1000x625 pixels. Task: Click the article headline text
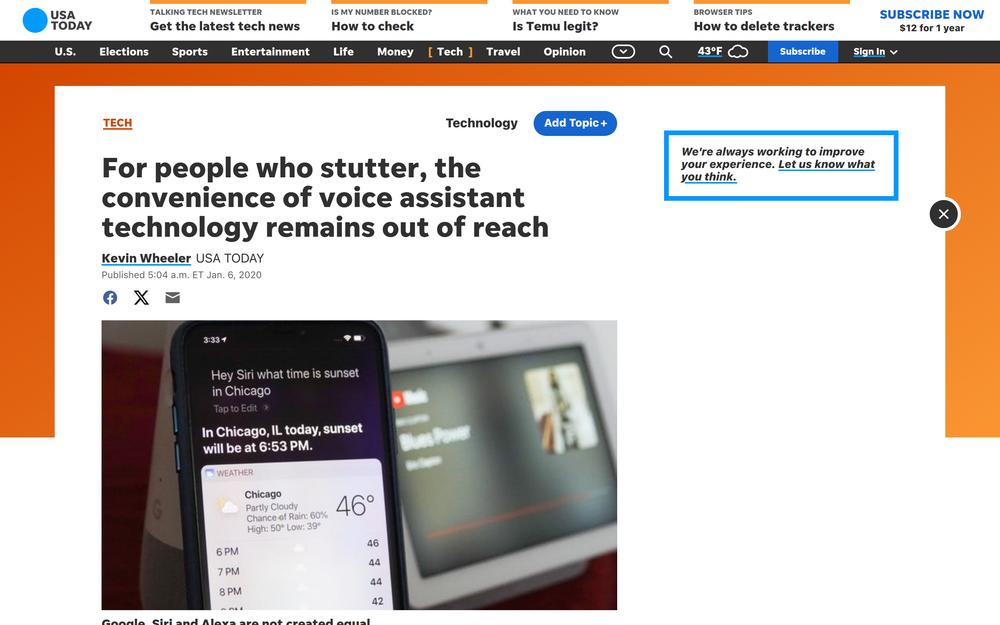click(x=325, y=198)
